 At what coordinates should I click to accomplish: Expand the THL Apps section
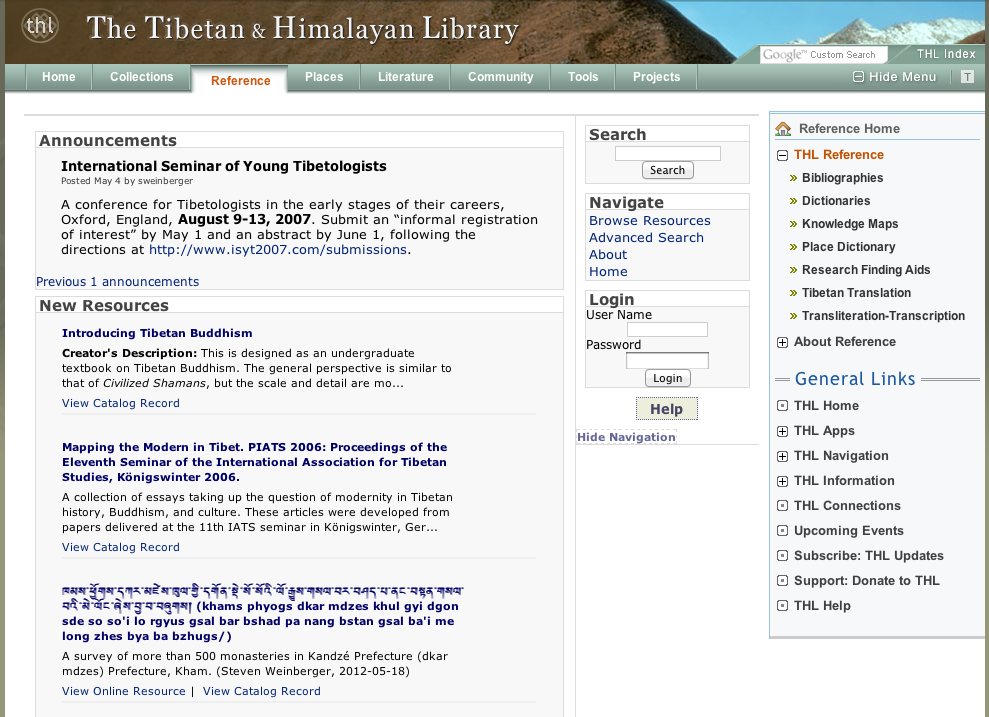pyautogui.click(x=782, y=431)
